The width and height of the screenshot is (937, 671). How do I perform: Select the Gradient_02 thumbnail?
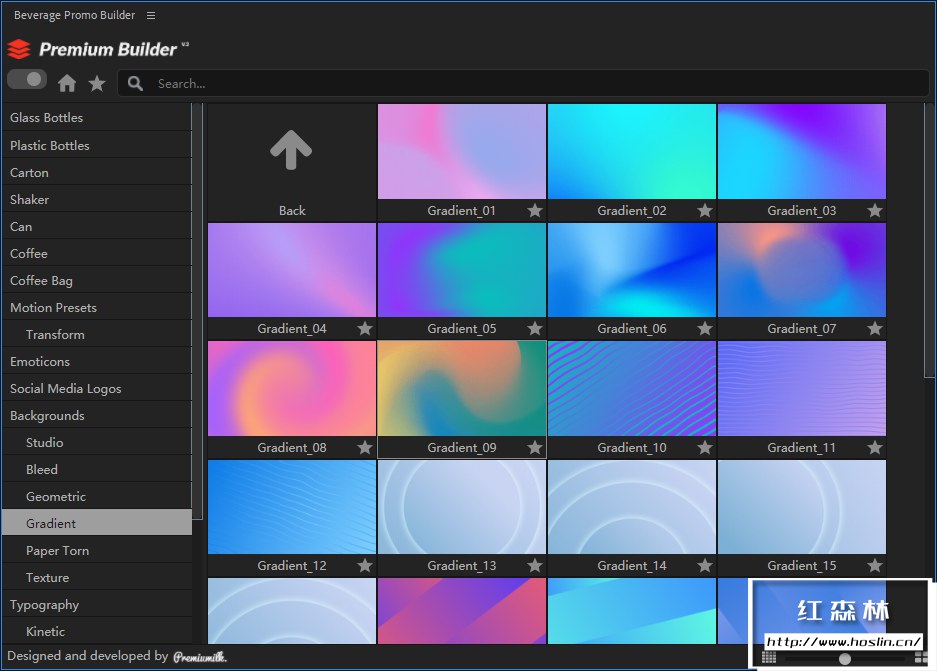click(632, 152)
